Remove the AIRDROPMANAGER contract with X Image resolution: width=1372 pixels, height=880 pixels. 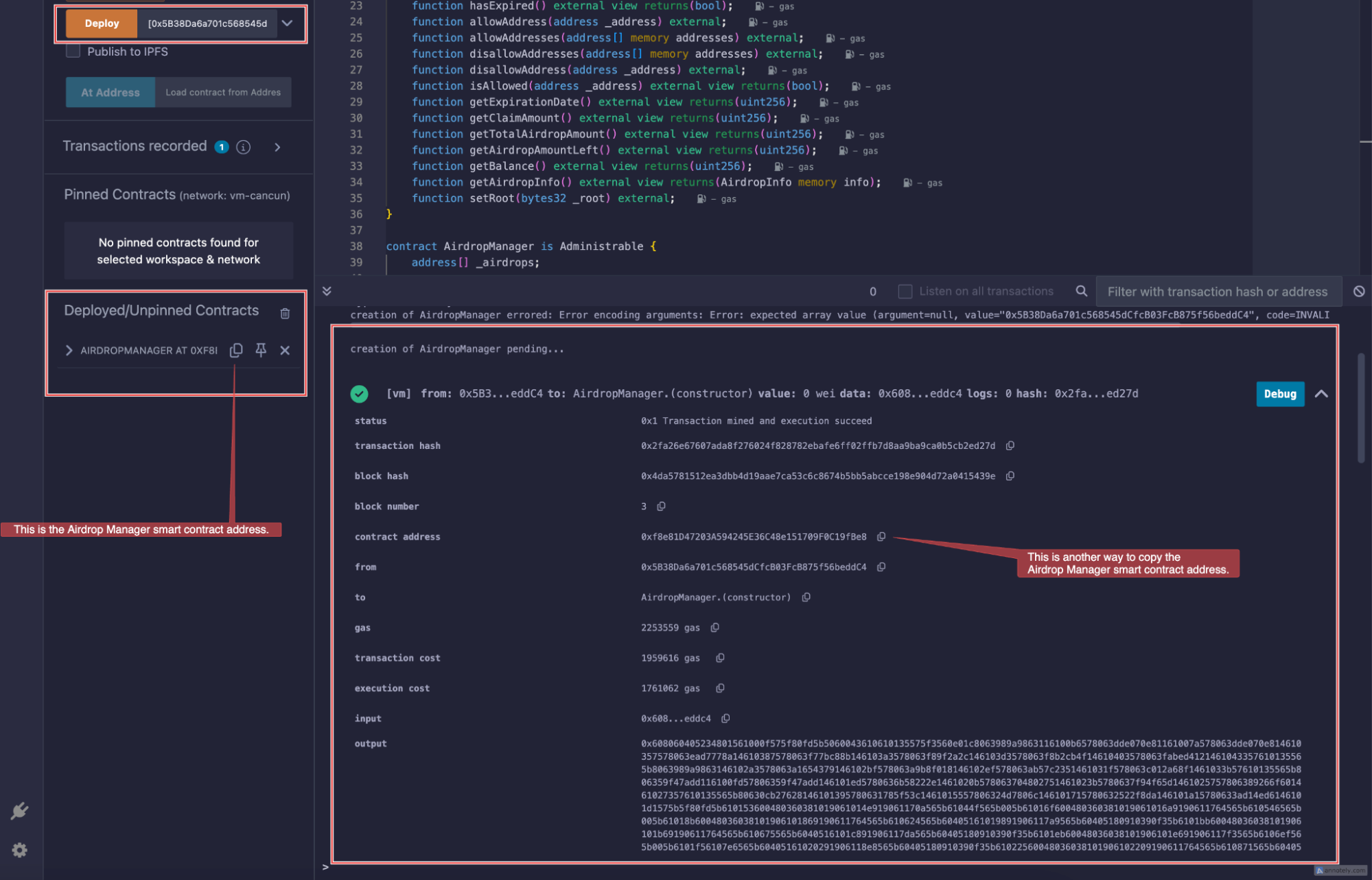click(285, 350)
